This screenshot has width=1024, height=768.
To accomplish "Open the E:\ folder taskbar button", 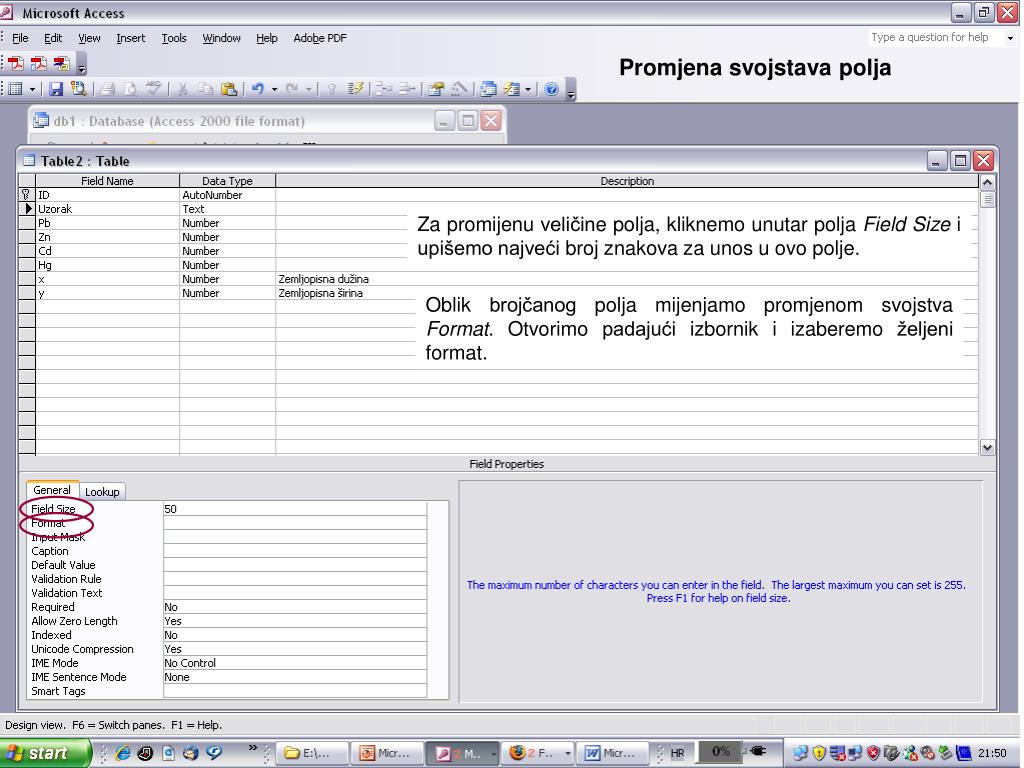I will [312, 753].
